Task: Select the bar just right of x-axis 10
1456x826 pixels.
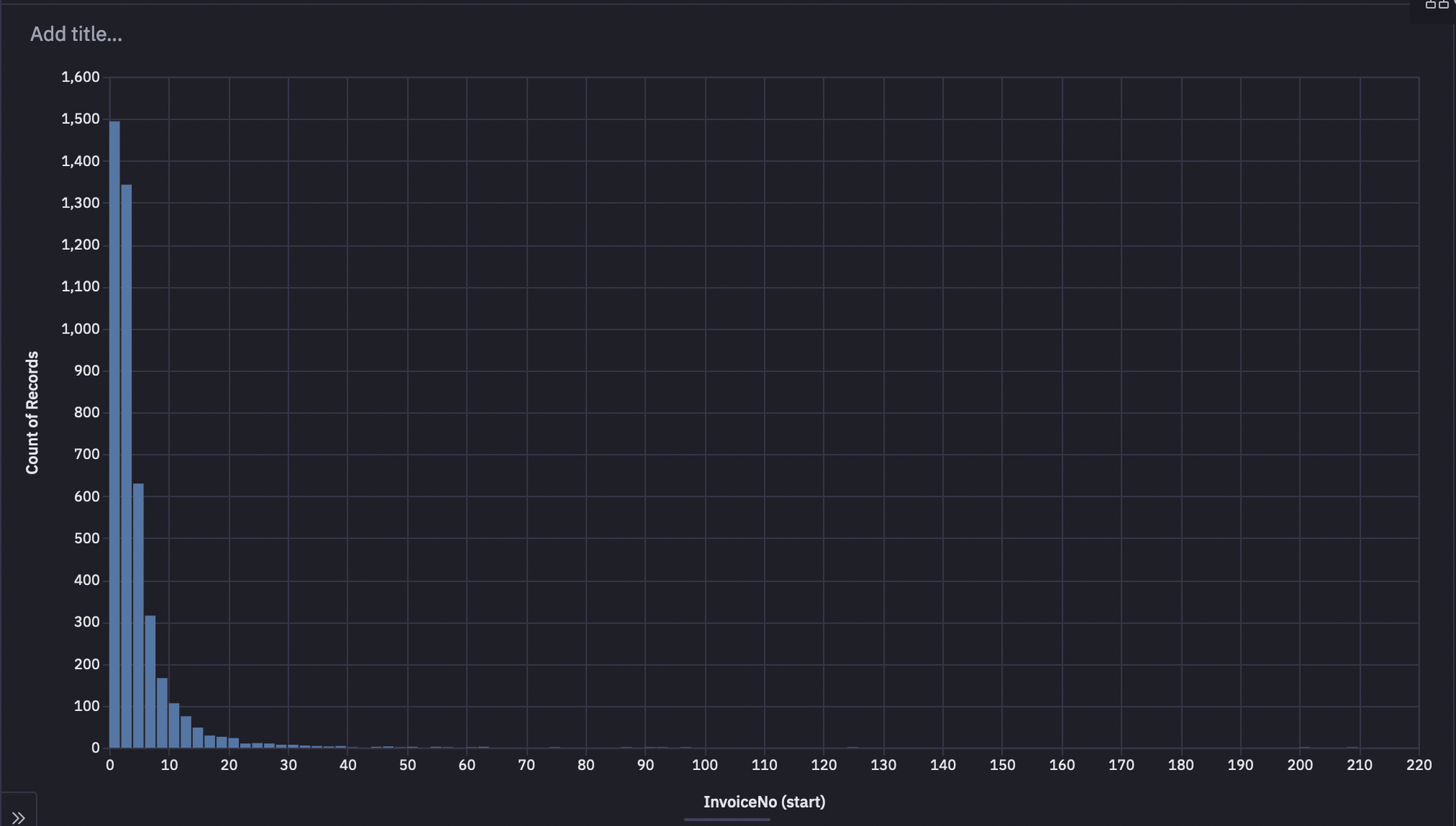Action: [174, 725]
